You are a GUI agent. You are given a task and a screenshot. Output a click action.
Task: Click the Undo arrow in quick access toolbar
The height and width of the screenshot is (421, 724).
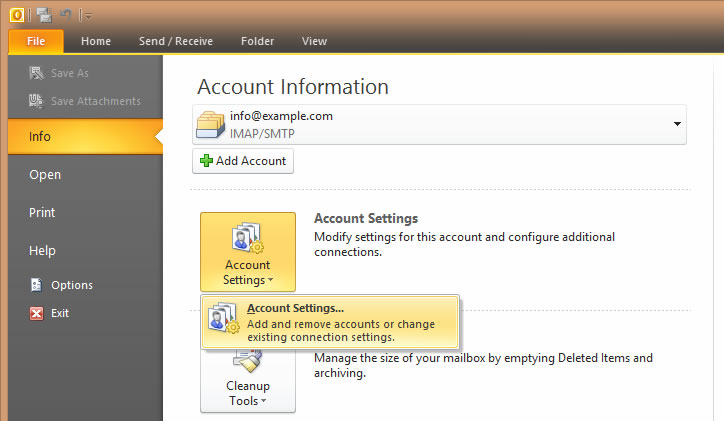65,14
